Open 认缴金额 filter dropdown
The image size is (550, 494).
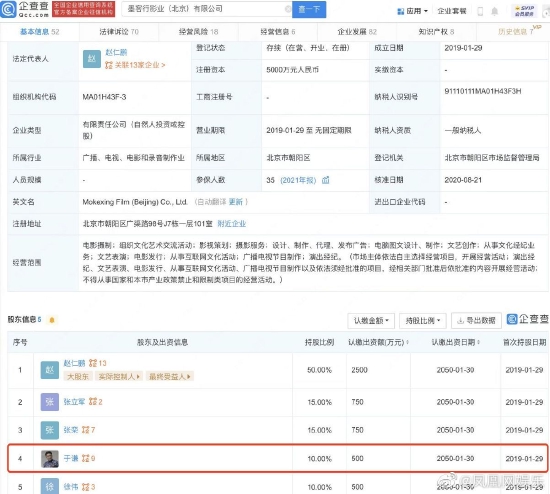pyautogui.click(x=371, y=321)
